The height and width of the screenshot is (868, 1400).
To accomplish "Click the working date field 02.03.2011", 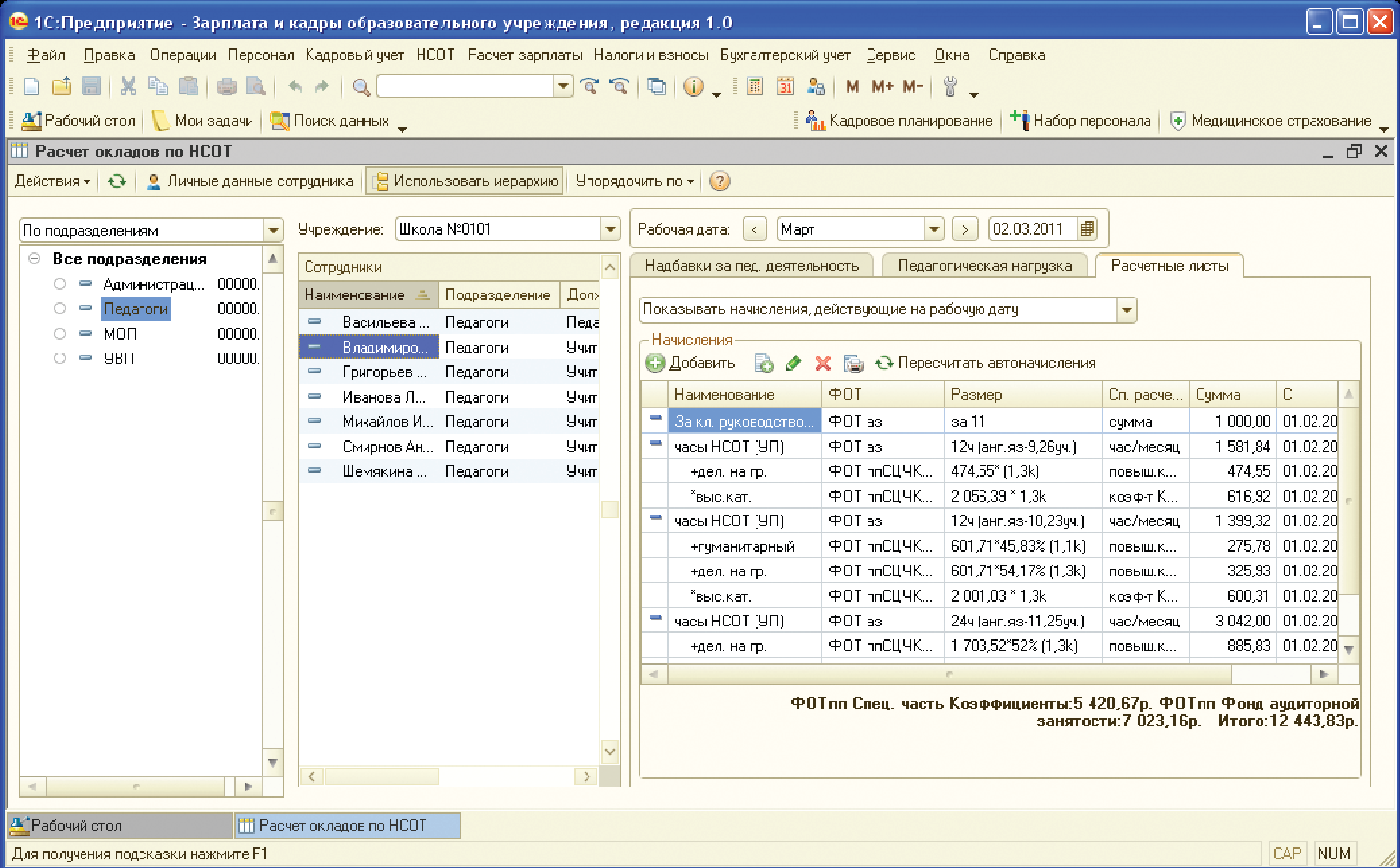I will pyautogui.click(x=1033, y=229).
